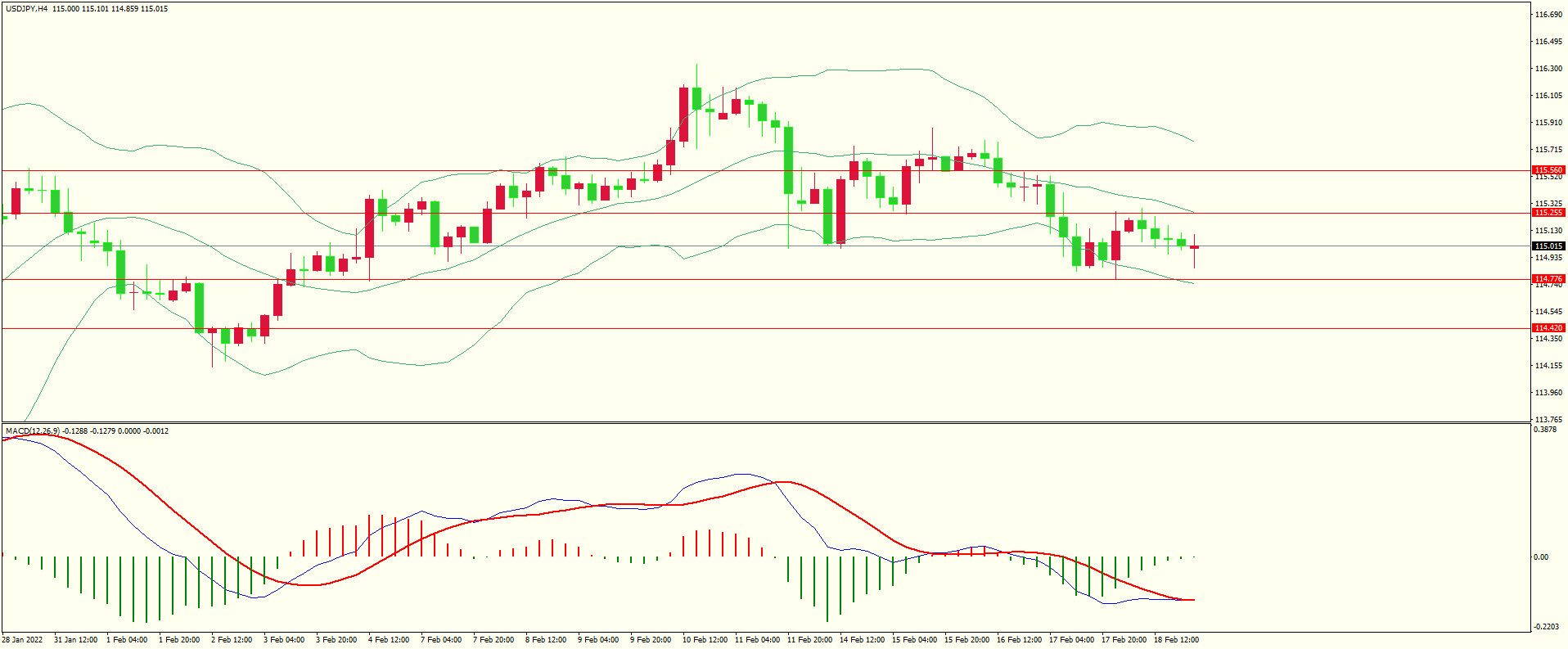The width and height of the screenshot is (1568, 649).
Task: Click the 115.325 price axis label
Action: [x=1548, y=204]
